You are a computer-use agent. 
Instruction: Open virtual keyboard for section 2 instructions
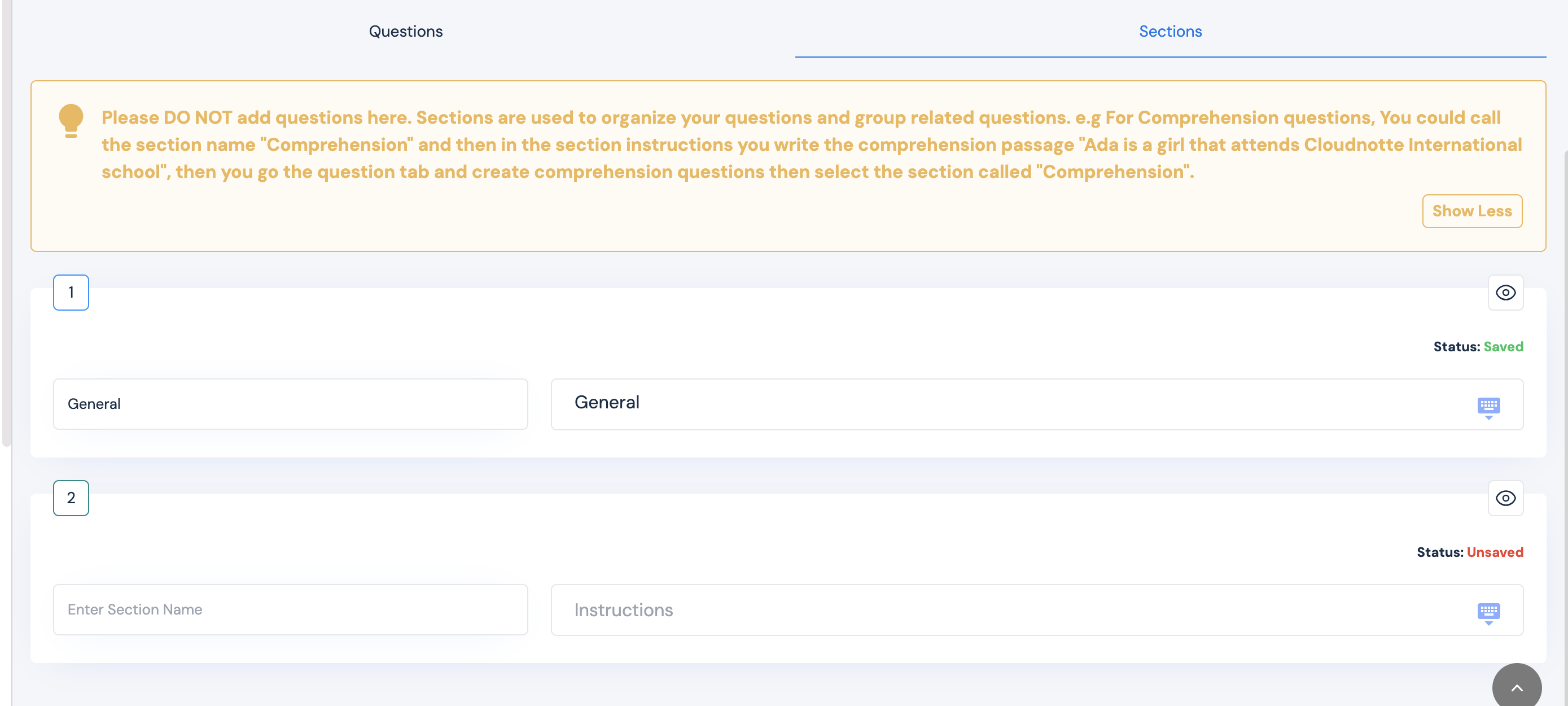(x=1488, y=612)
